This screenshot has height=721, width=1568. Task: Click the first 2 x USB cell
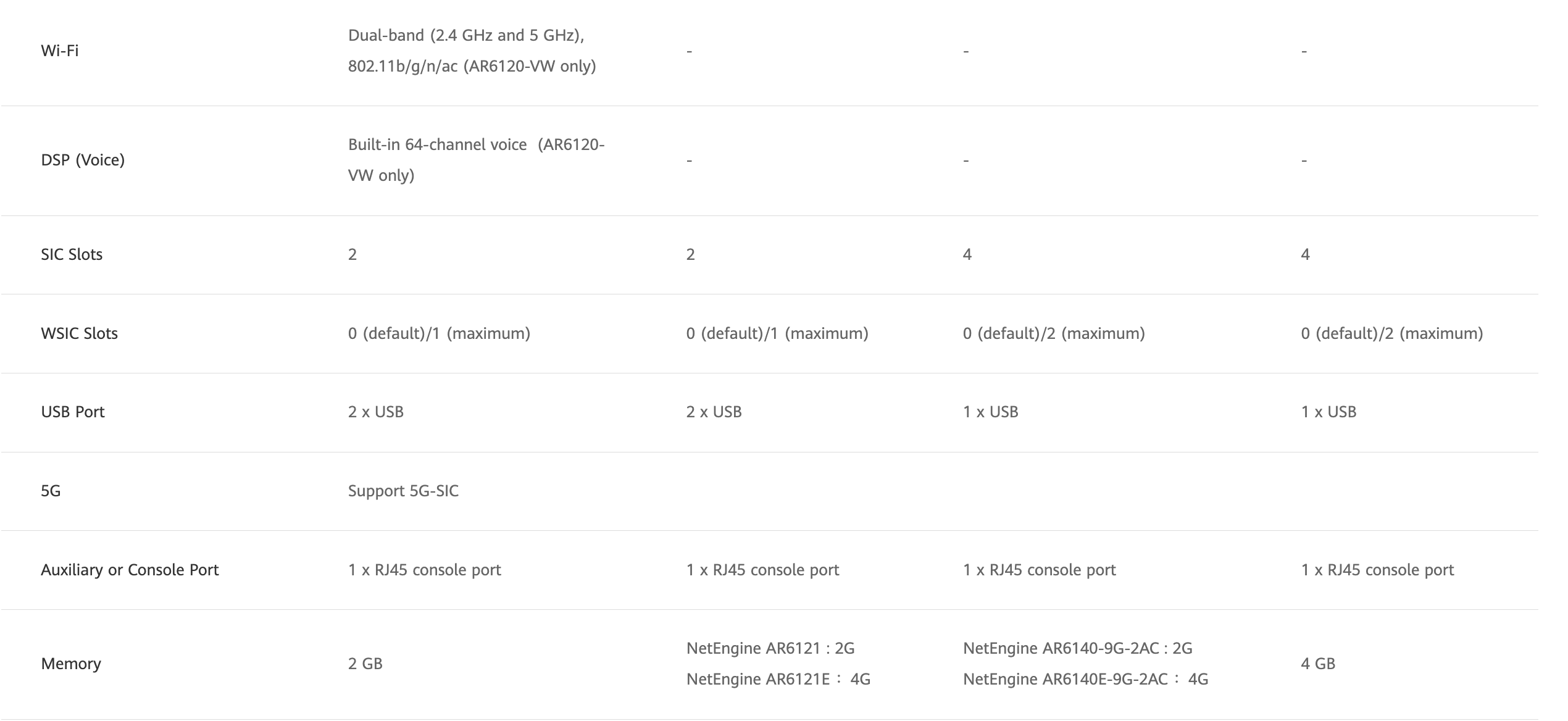(375, 412)
